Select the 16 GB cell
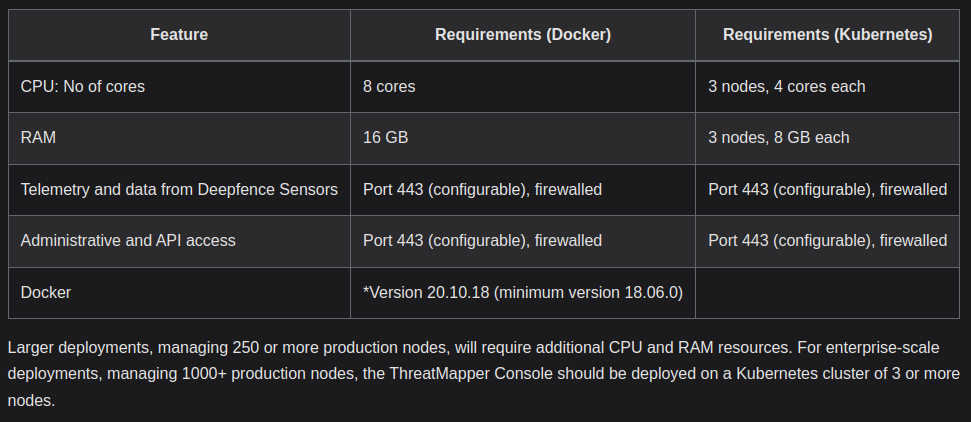The height and width of the screenshot is (422, 971). tap(523, 138)
